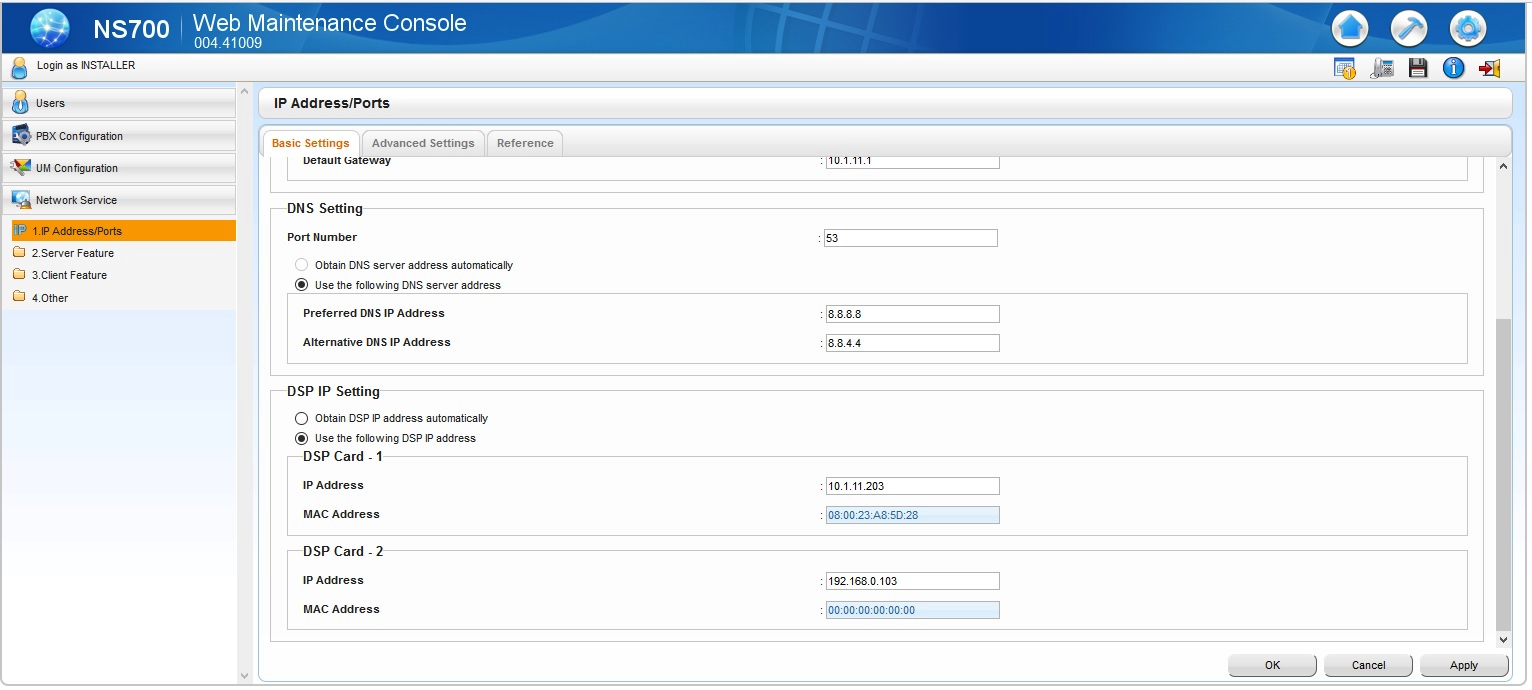Switch to the Basic Settings tab
The image size is (1532, 690).
[310, 143]
